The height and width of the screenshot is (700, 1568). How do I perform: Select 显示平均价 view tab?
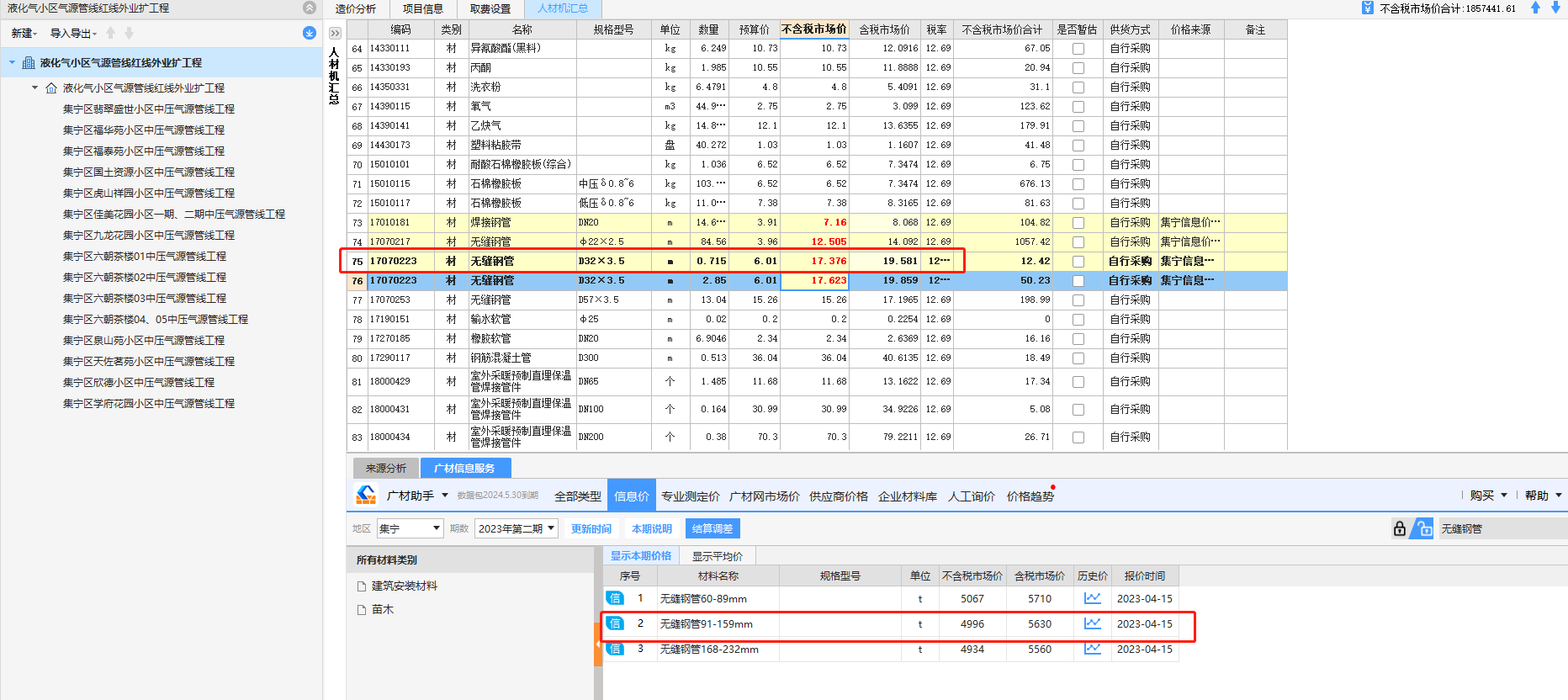tap(718, 556)
